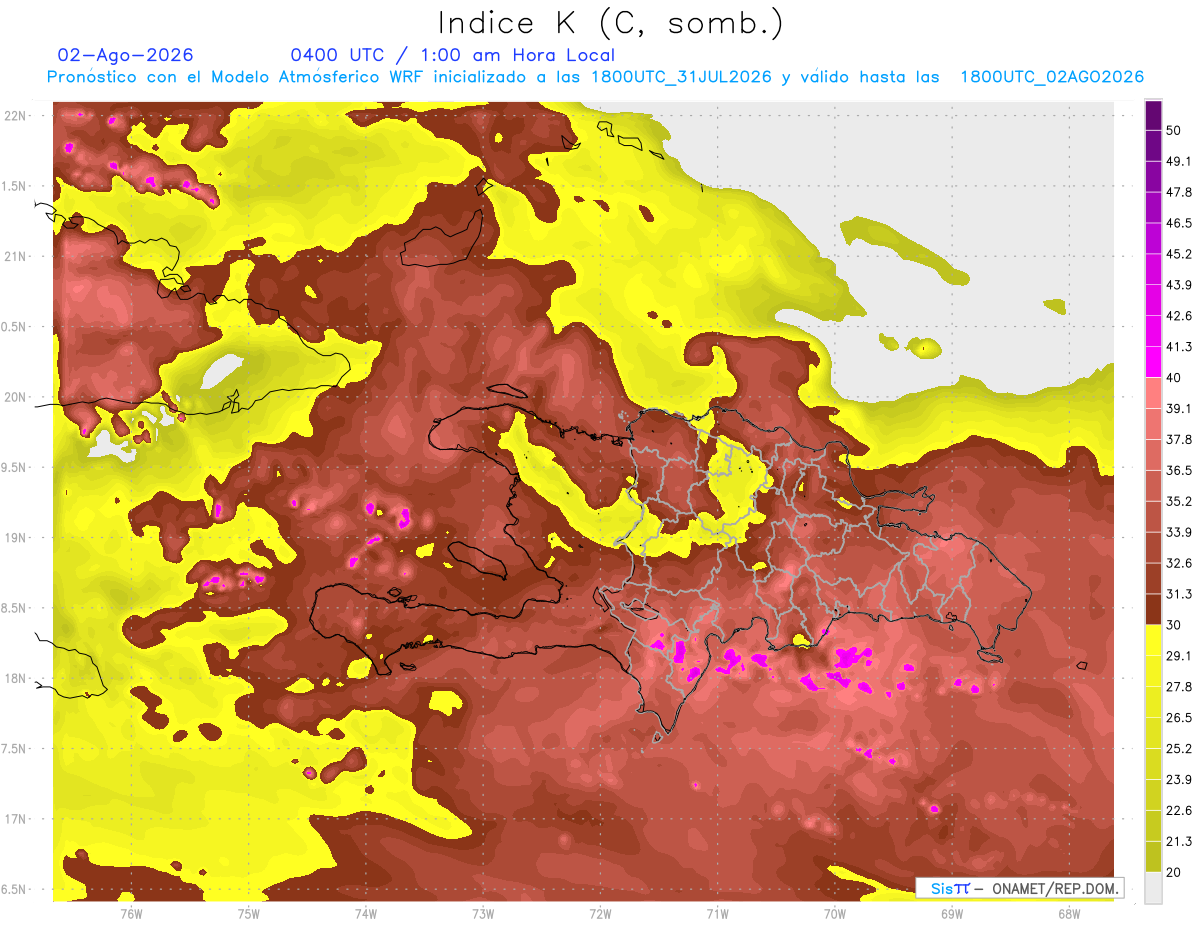Click the longitude axis label '76W'

pyautogui.click(x=131, y=913)
